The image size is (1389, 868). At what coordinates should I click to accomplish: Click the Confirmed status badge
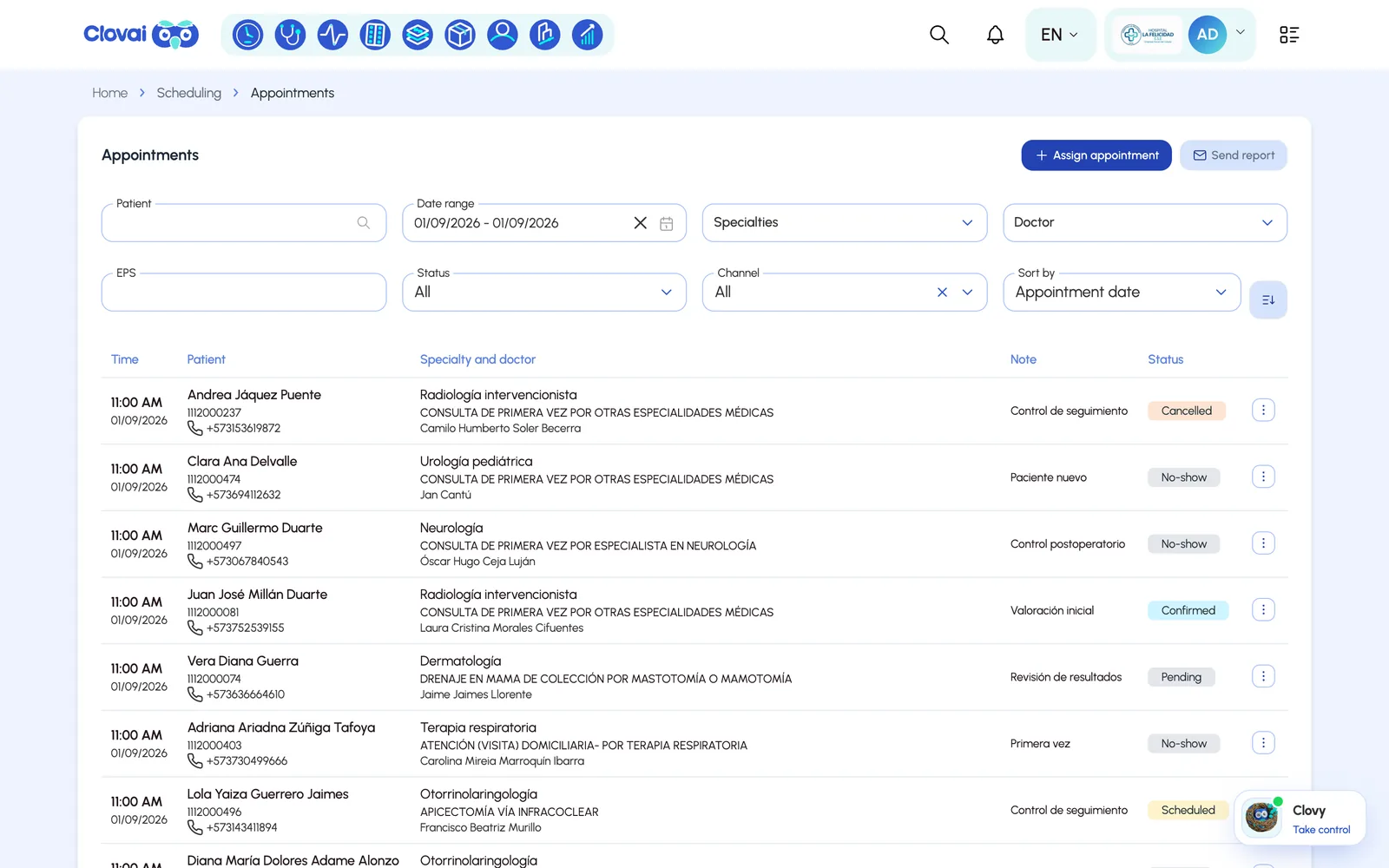pos(1188,610)
